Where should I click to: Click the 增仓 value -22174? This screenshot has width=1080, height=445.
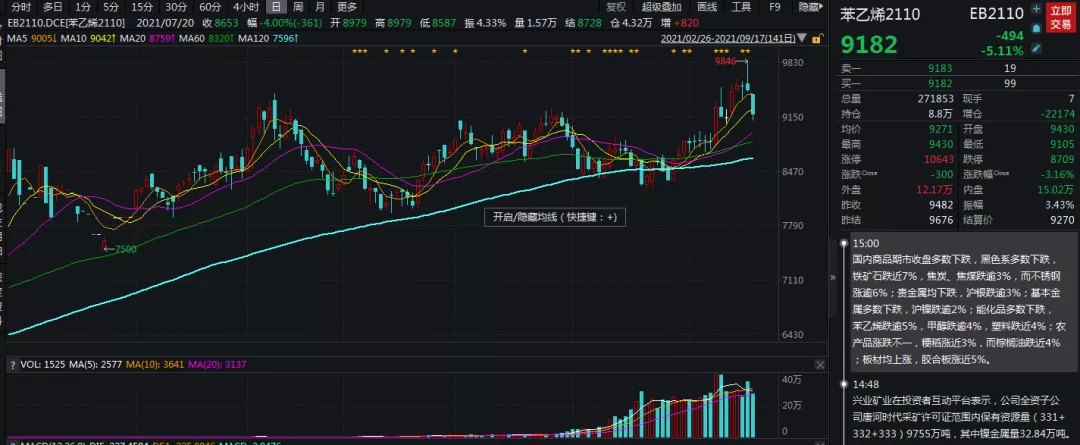click(x=1057, y=114)
